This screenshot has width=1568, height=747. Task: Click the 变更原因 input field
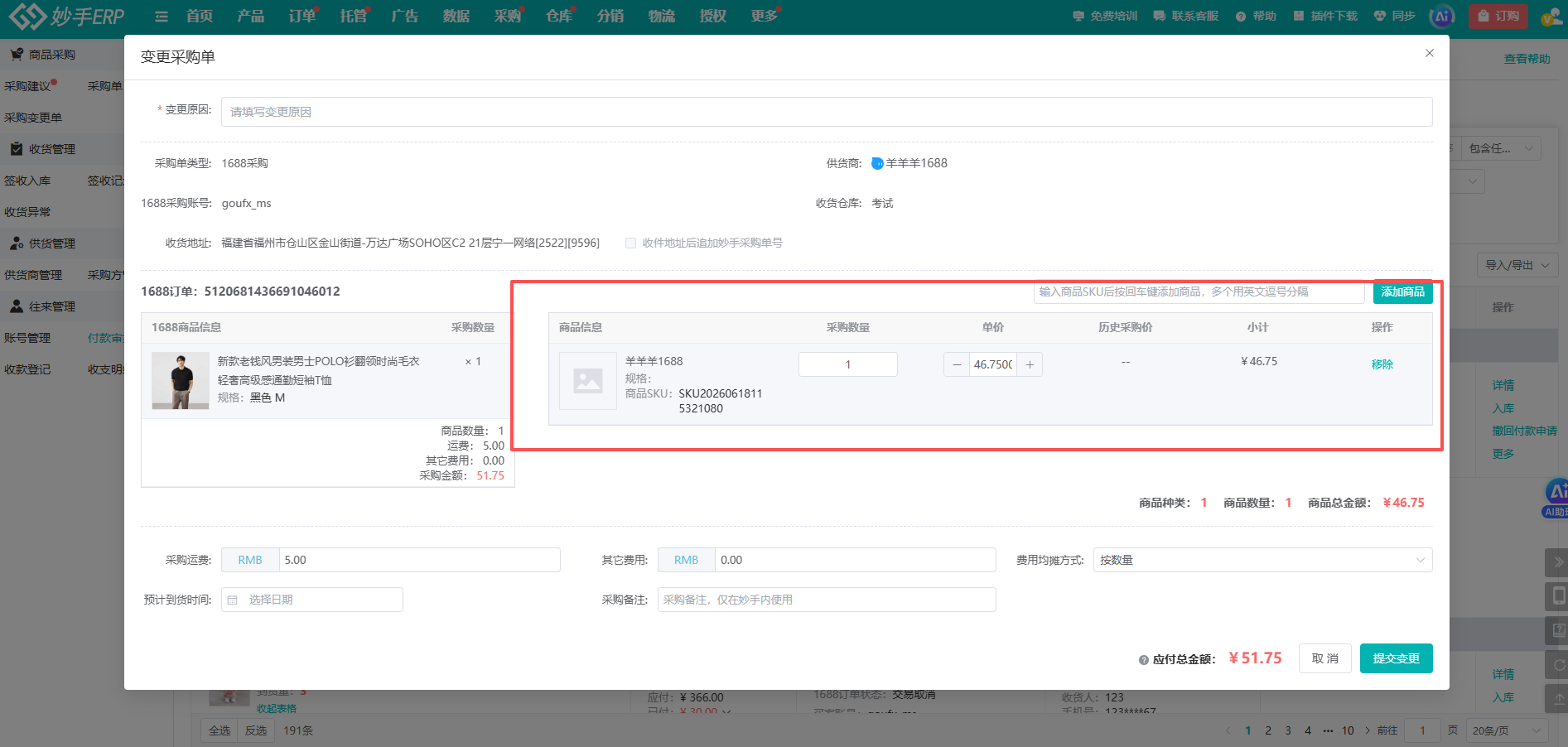click(x=827, y=112)
